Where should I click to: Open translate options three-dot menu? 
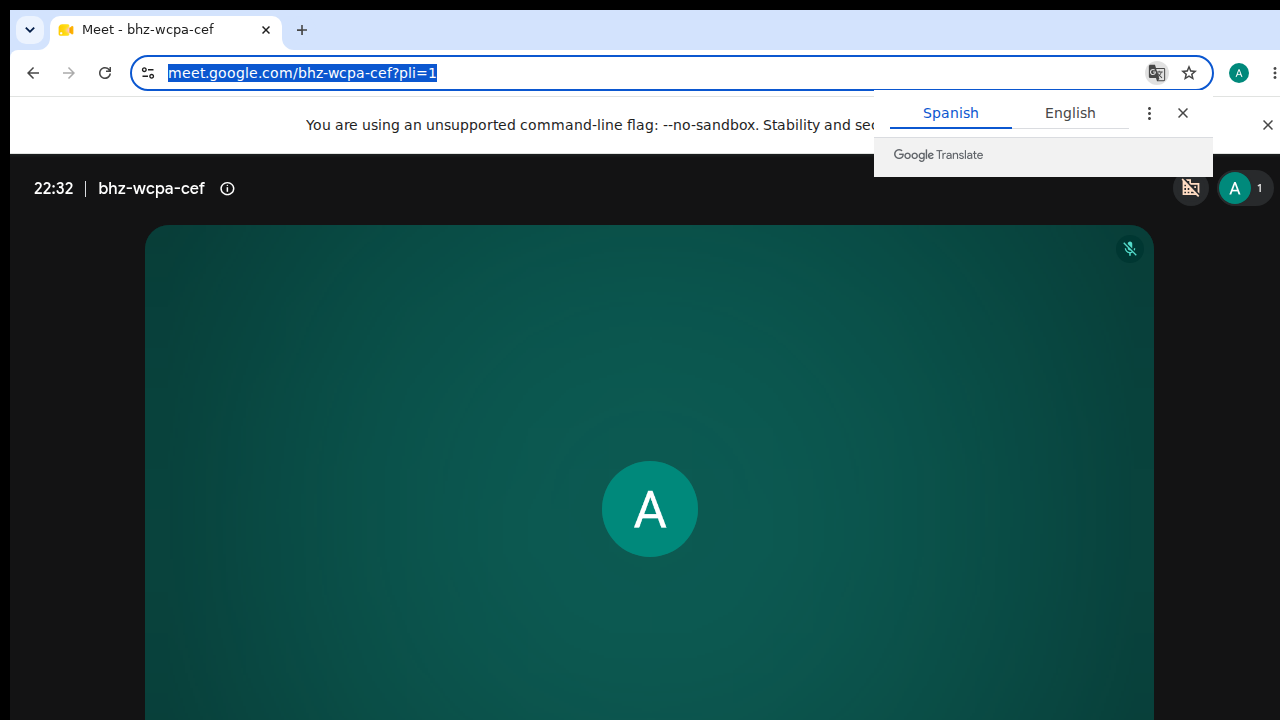click(1149, 113)
